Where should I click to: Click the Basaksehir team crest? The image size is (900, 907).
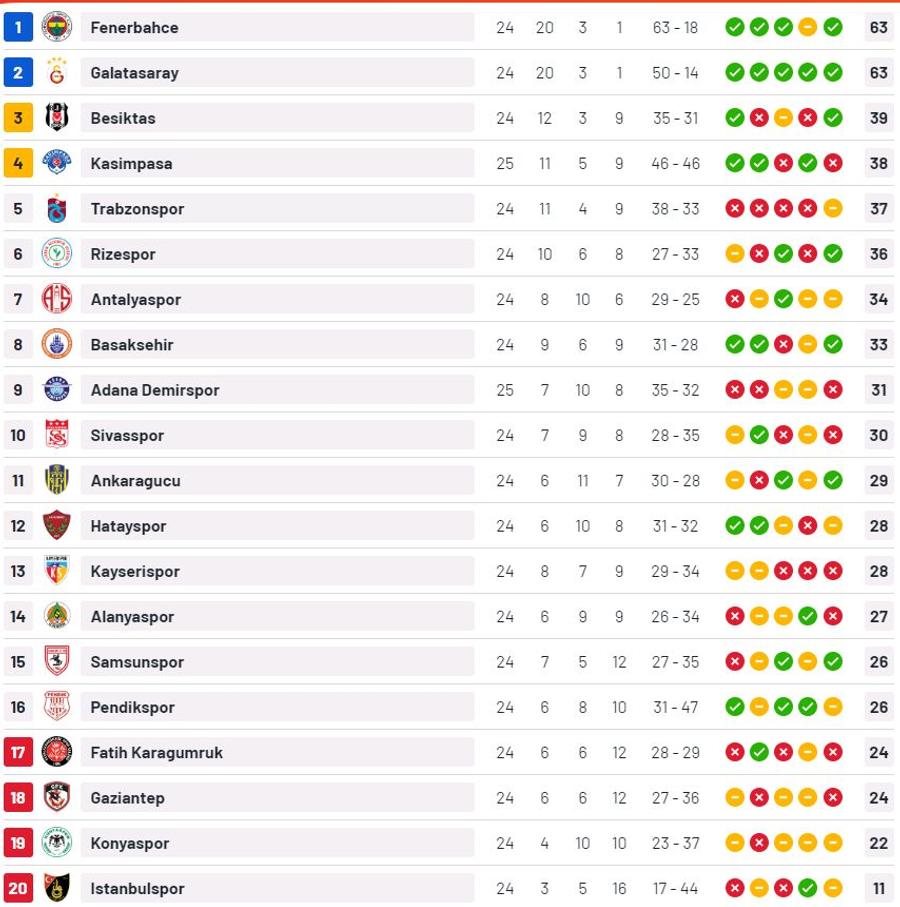point(57,344)
